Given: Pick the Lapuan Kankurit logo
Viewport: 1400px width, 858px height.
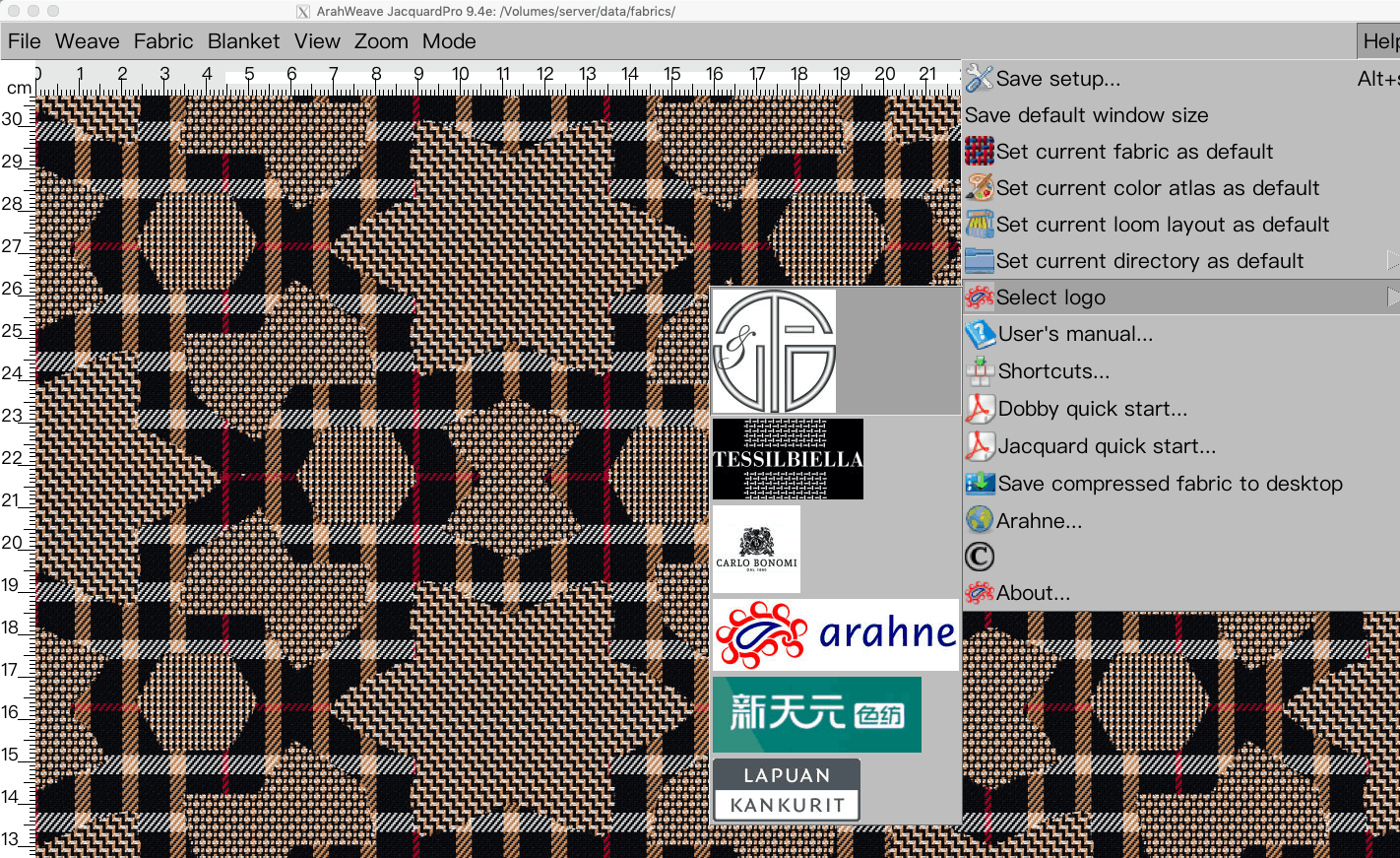Looking at the screenshot, I should [x=786, y=790].
